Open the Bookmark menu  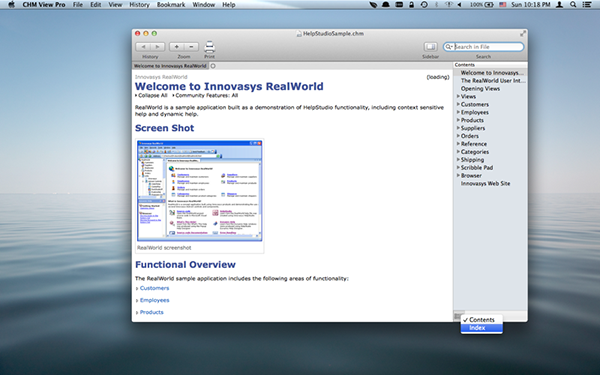point(171,5)
